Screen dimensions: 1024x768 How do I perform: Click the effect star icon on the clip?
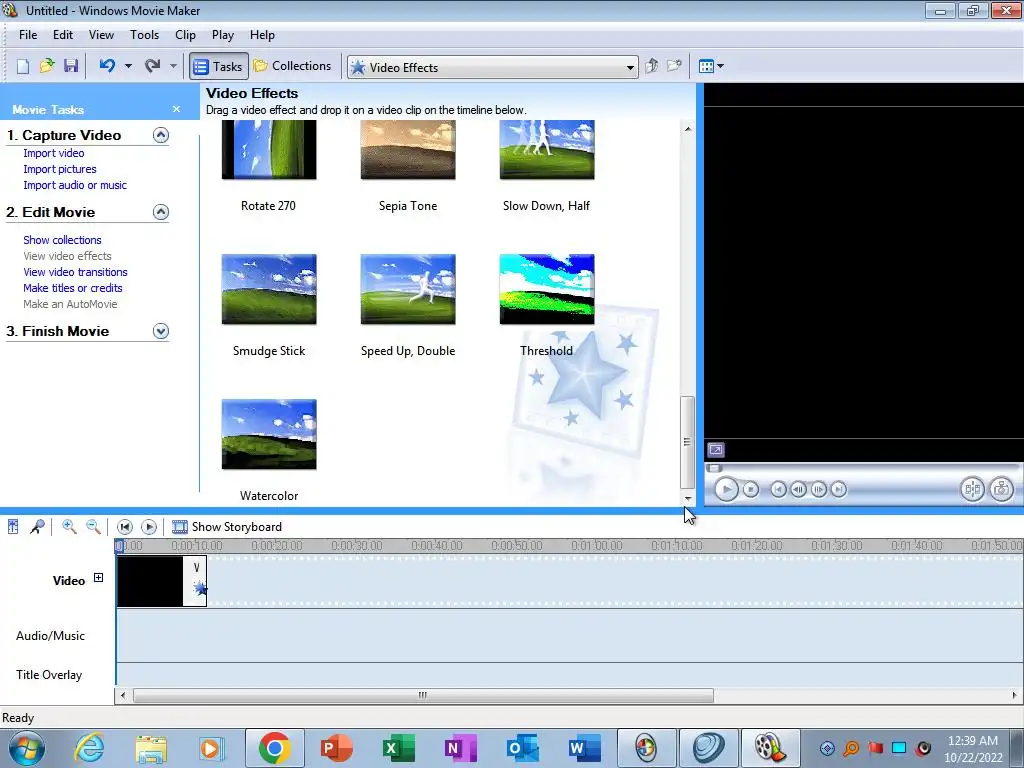point(200,588)
